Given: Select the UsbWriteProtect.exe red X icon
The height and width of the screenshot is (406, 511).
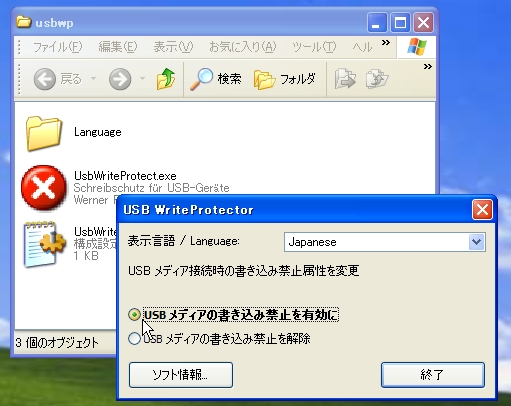Looking at the screenshot, I should [44, 187].
